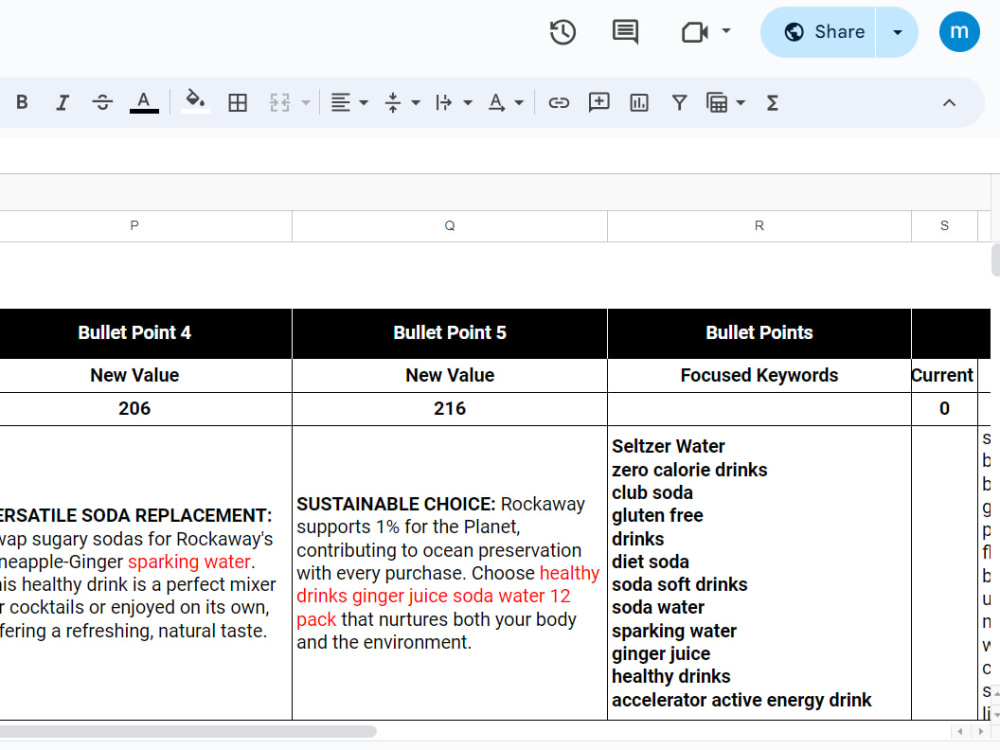Select the 'Bullet Point 4' header cell
Image resolution: width=1000 pixels, height=750 pixels.
[145, 333]
